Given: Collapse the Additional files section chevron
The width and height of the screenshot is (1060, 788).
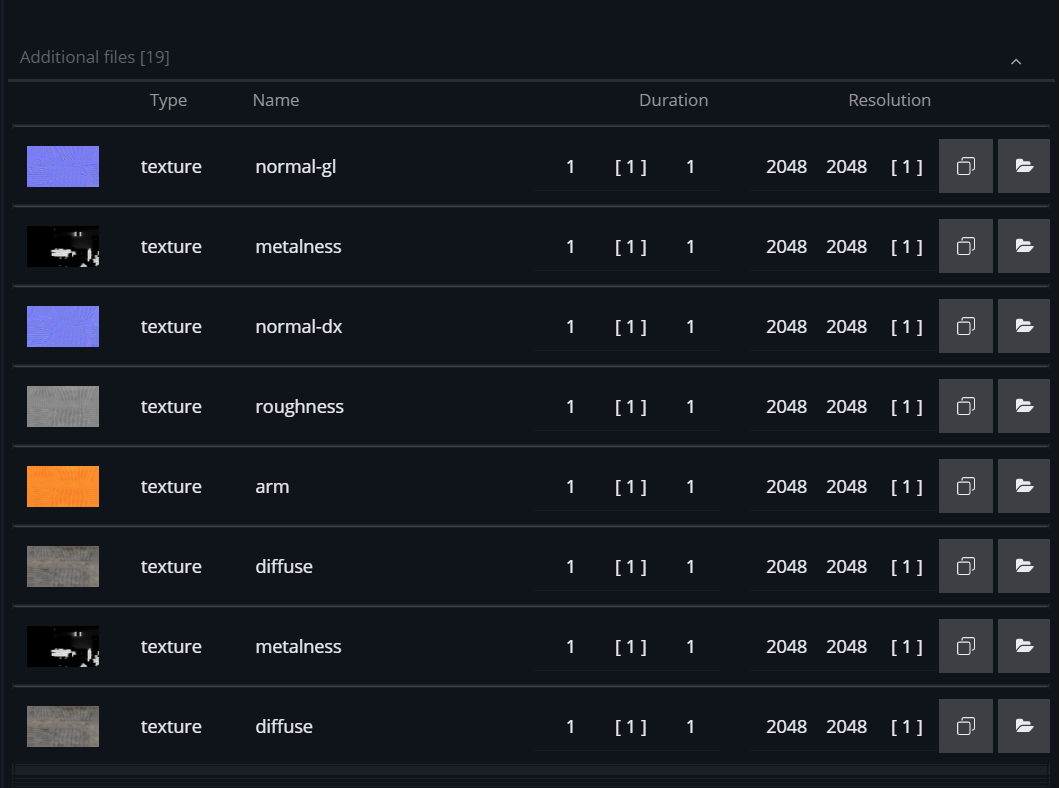Looking at the screenshot, I should tap(1016, 62).
